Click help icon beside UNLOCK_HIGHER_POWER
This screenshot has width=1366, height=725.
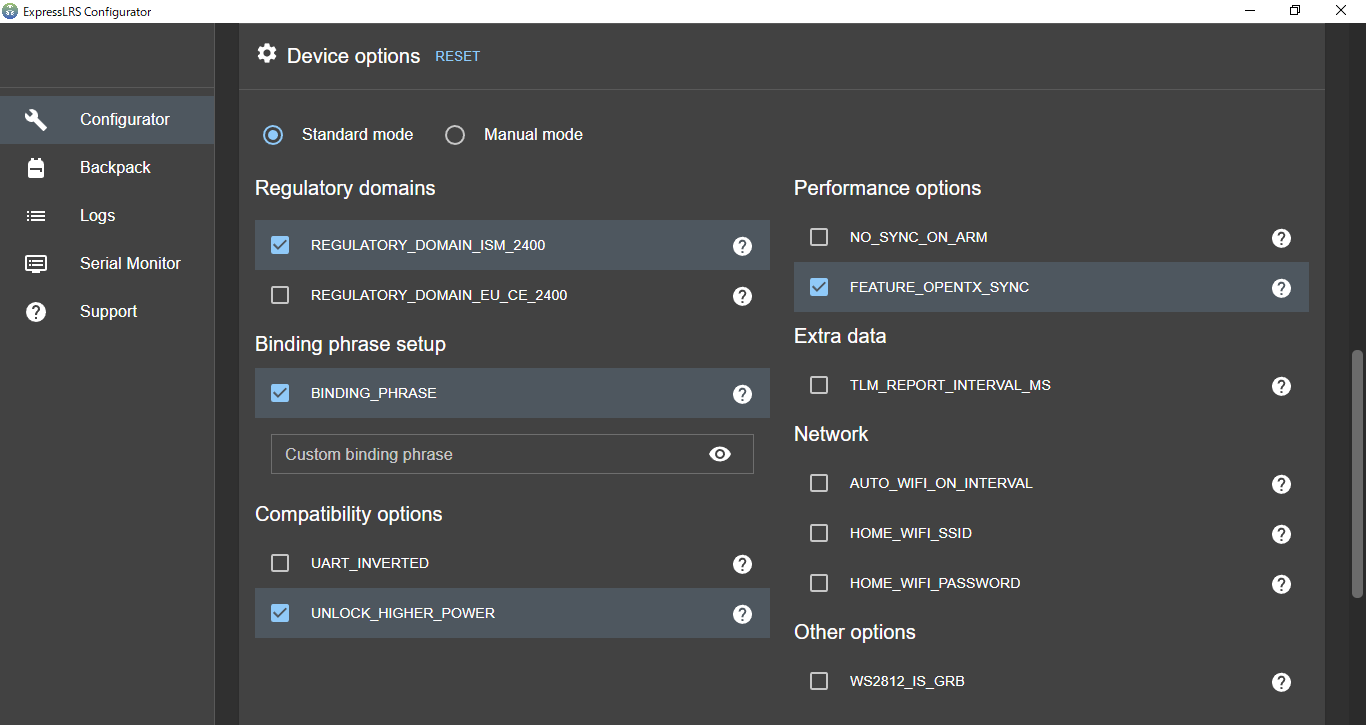click(742, 614)
